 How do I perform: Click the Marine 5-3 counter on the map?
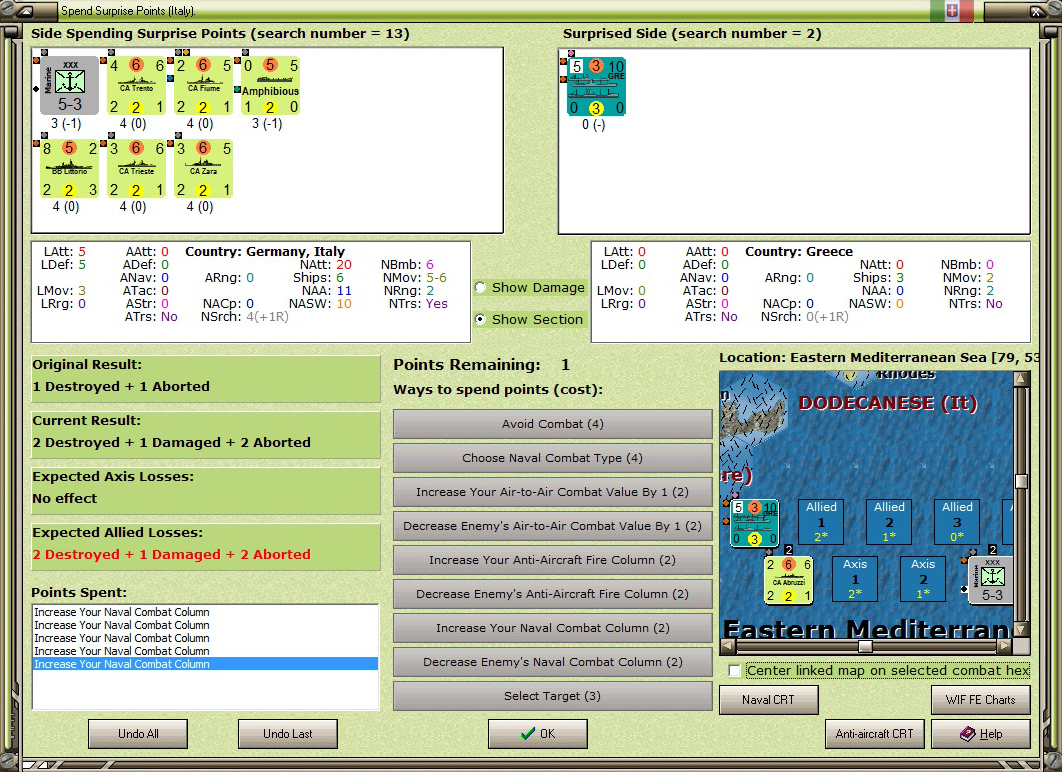pyautogui.click(x=992, y=580)
